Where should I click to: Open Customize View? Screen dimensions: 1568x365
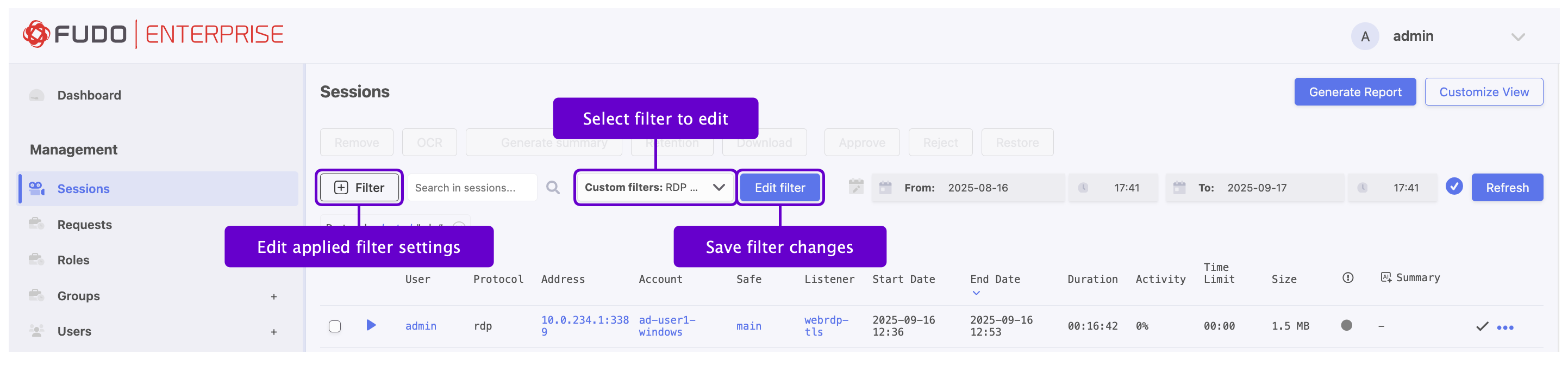(1483, 92)
